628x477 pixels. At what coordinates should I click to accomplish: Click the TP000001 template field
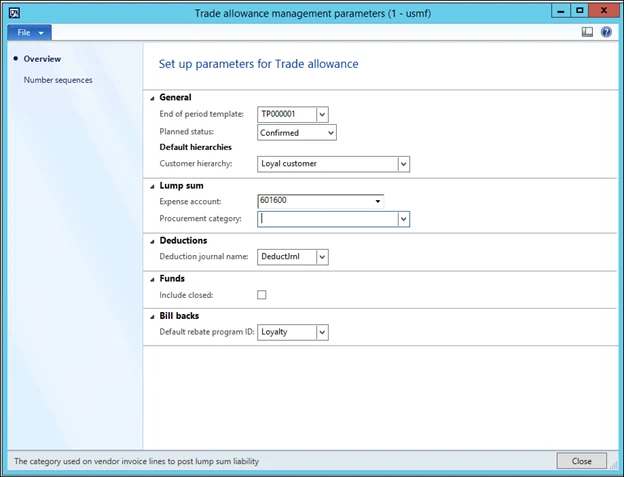pos(287,115)
